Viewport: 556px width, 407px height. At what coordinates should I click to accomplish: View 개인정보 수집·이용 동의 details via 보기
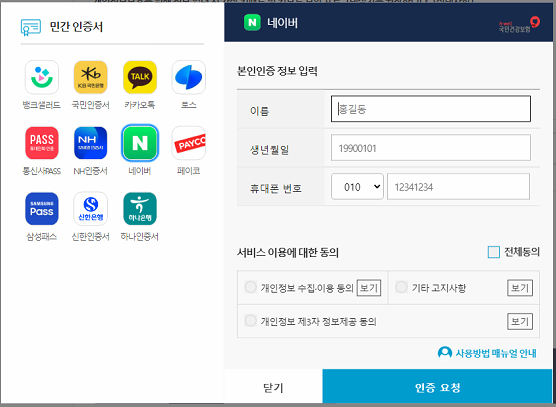coord(369,288)
